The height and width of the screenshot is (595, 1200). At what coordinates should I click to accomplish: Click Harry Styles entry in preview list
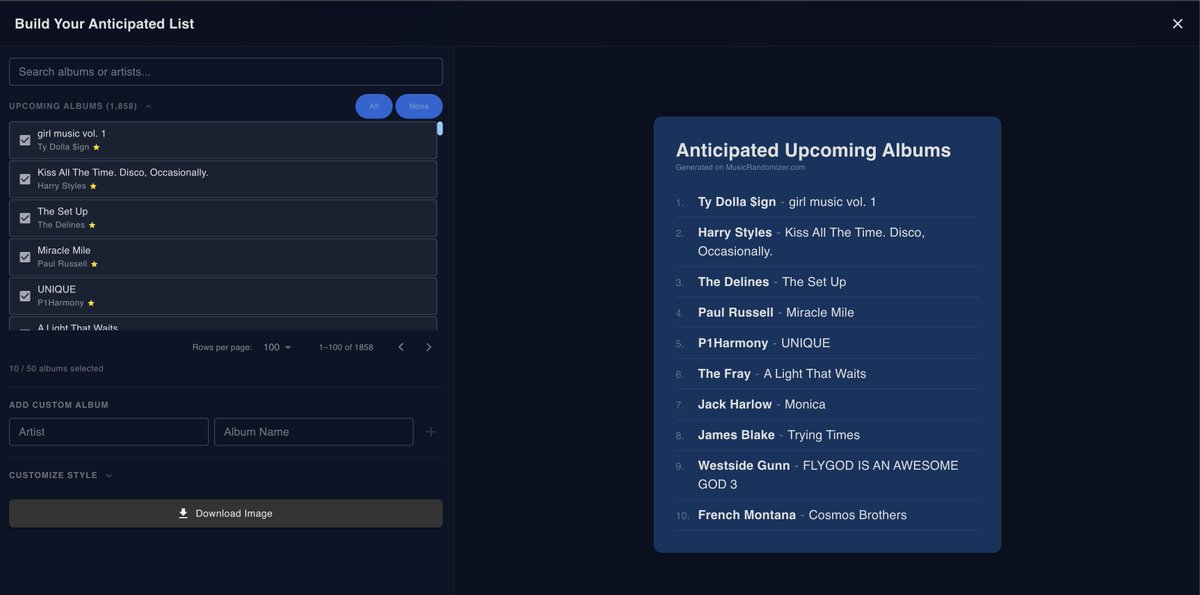(828, 242)
